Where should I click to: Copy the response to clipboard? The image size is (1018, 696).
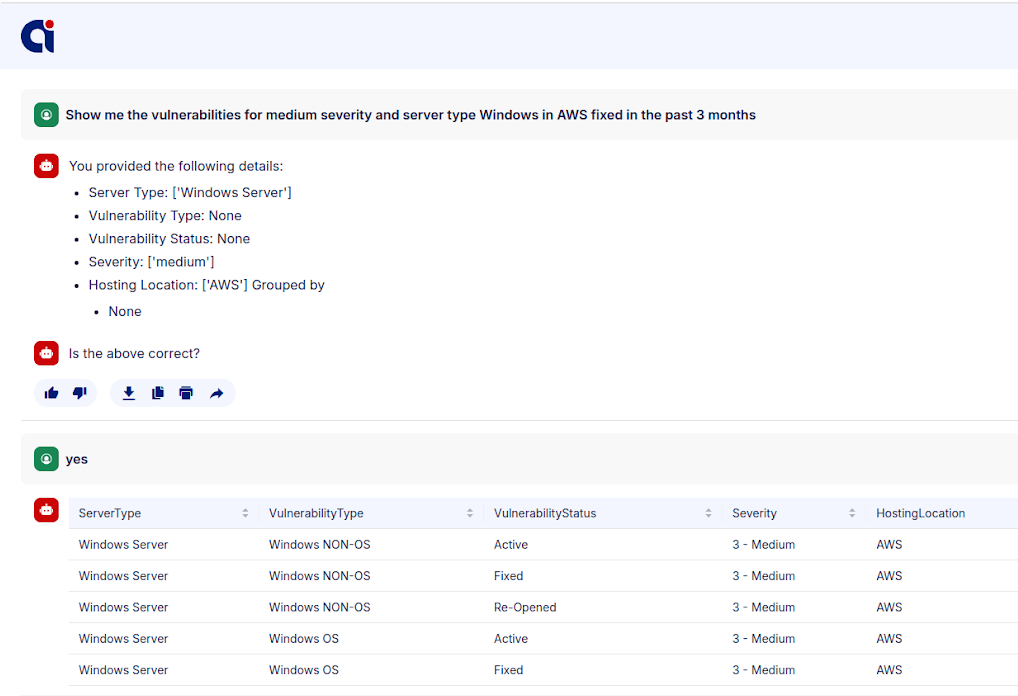(157, 393)
